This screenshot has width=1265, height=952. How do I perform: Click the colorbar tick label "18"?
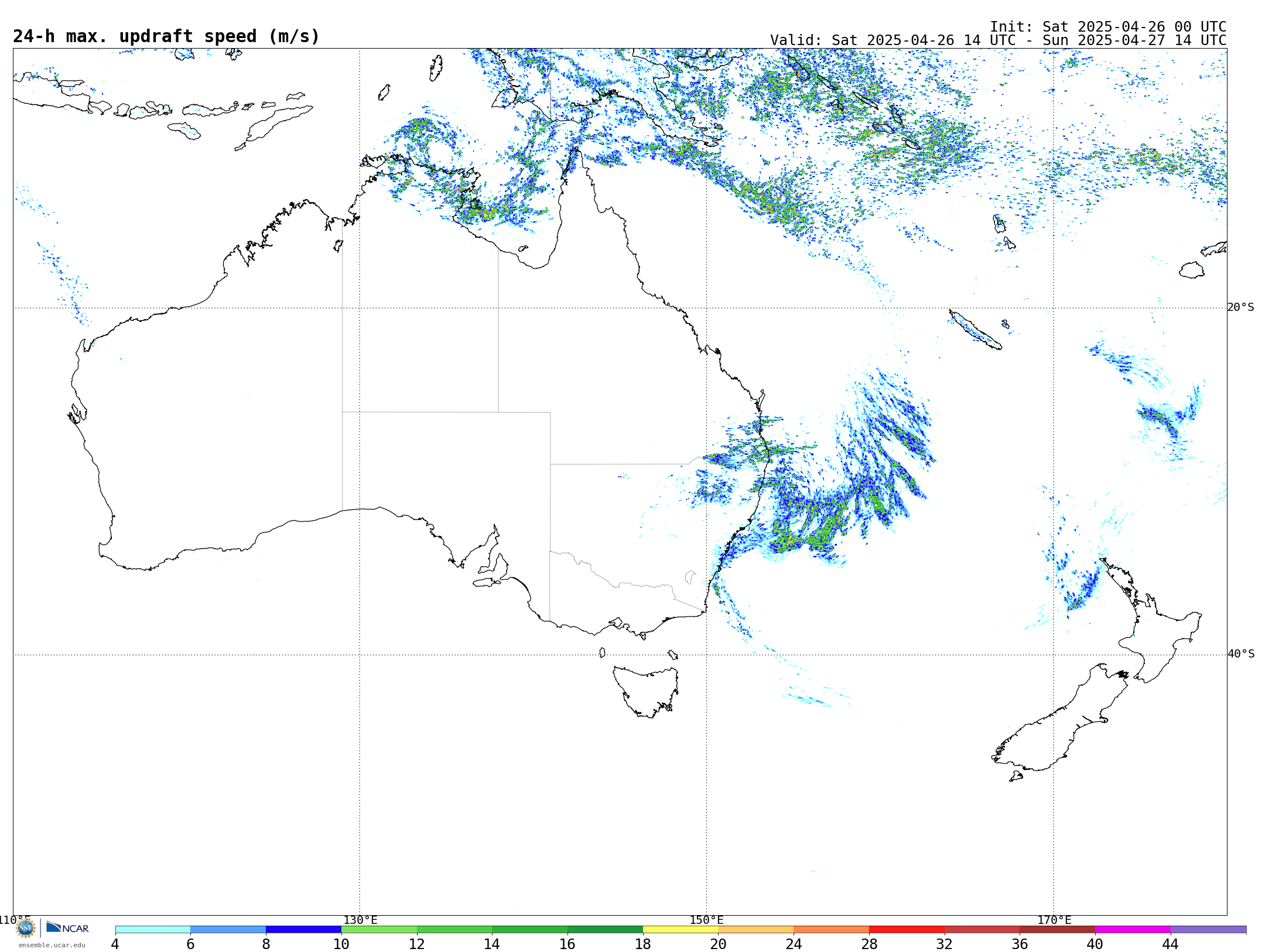coord(643,944)
